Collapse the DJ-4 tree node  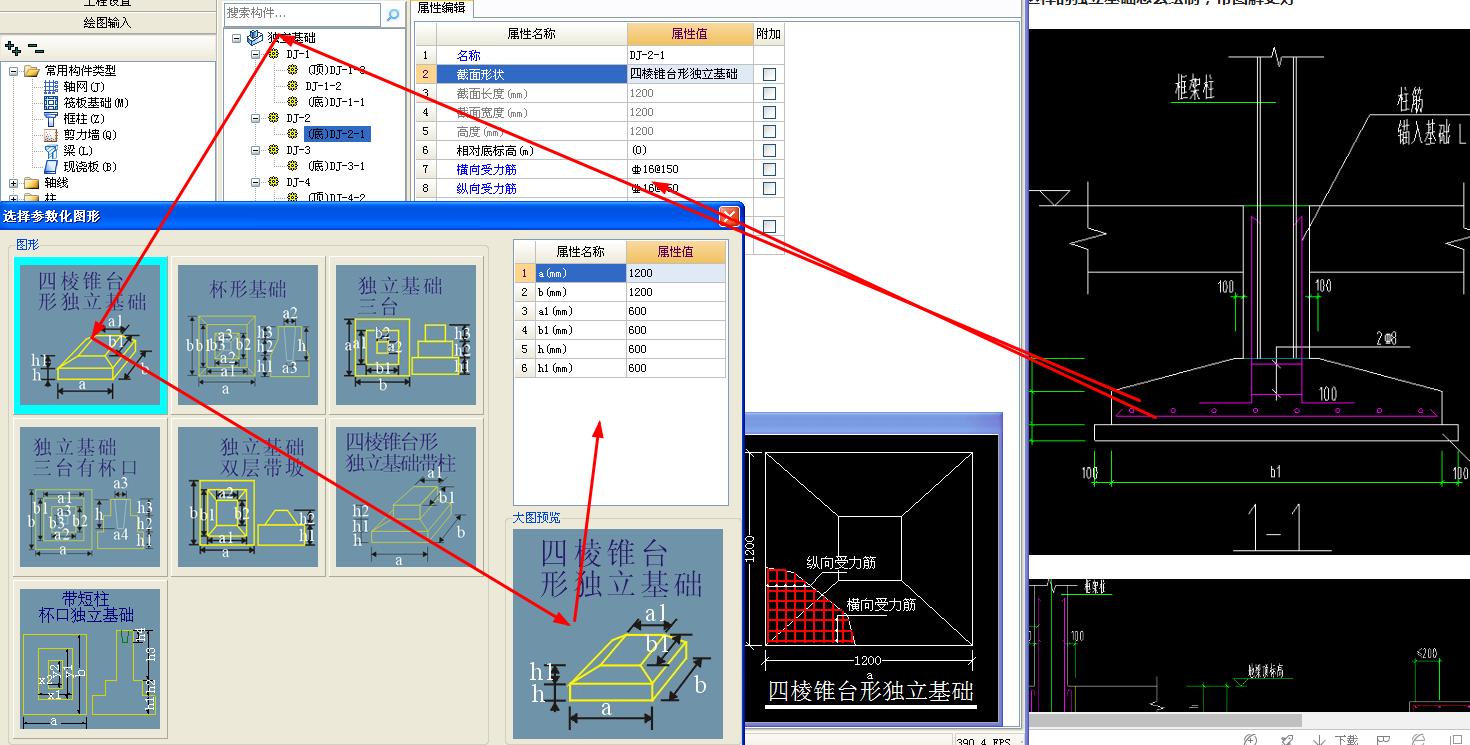pos(256,182)
